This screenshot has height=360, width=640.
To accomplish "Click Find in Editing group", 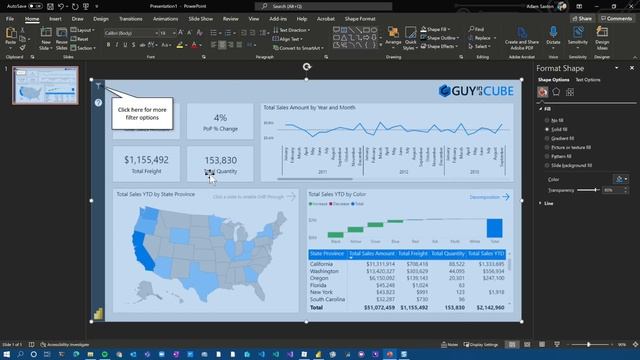I will click(477, 29).
